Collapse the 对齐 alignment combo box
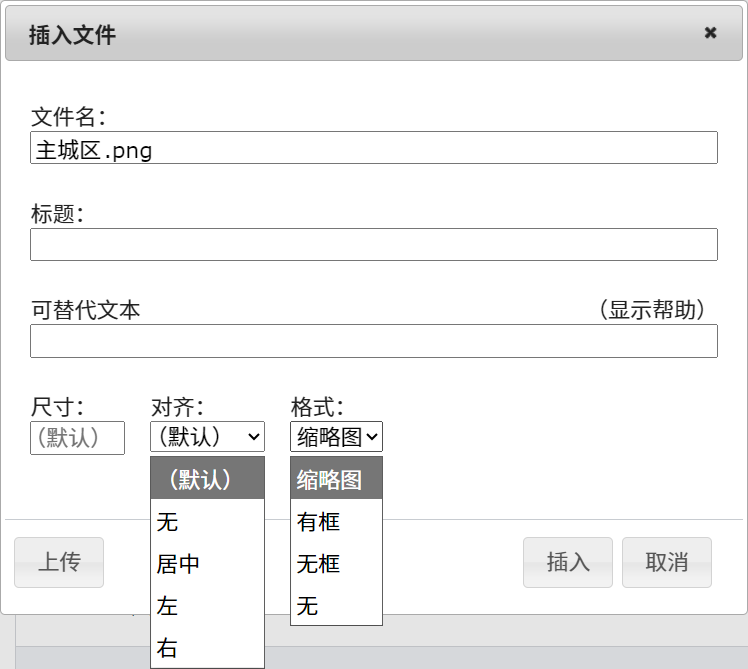 point(207,437)
